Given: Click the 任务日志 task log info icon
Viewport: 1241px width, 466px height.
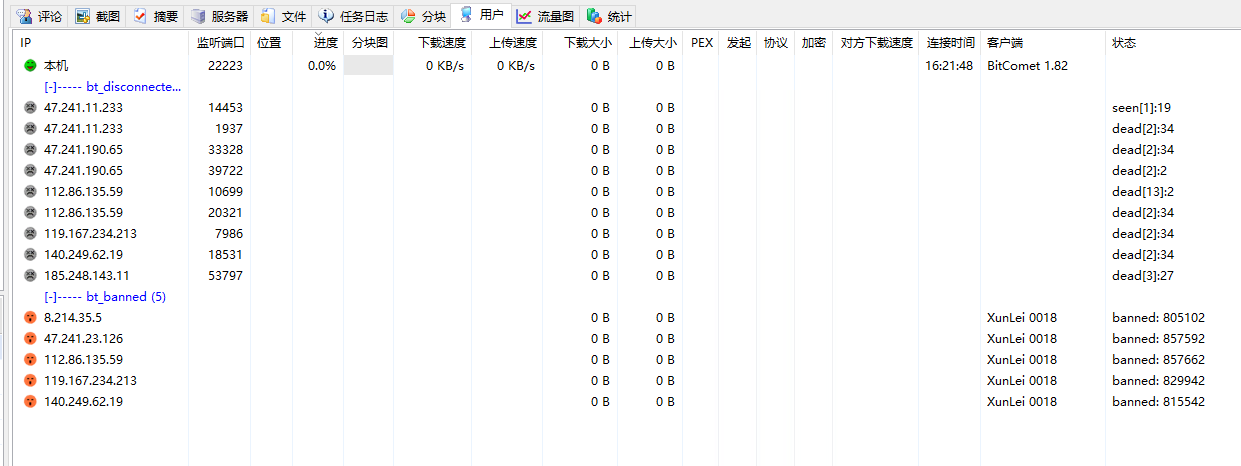Looking at the screenshot, I should point(327,16).
